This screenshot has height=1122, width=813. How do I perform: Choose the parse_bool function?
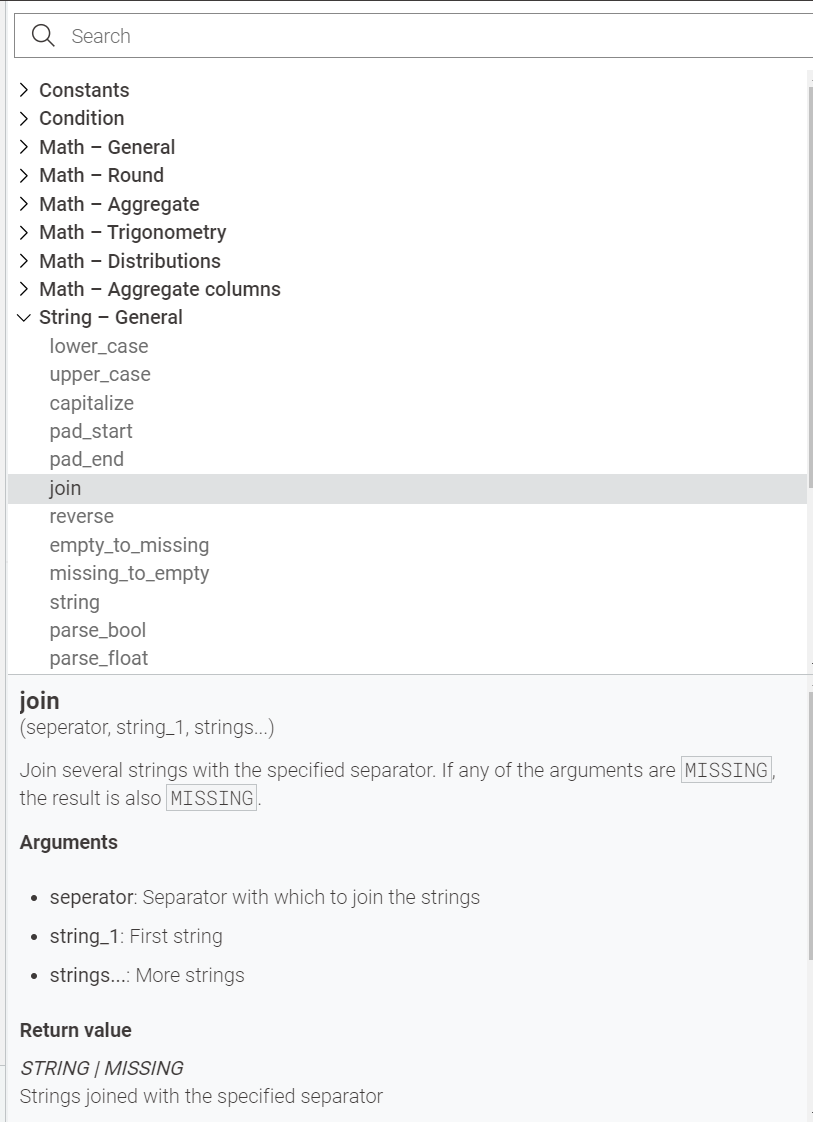[x=98, y=630]
